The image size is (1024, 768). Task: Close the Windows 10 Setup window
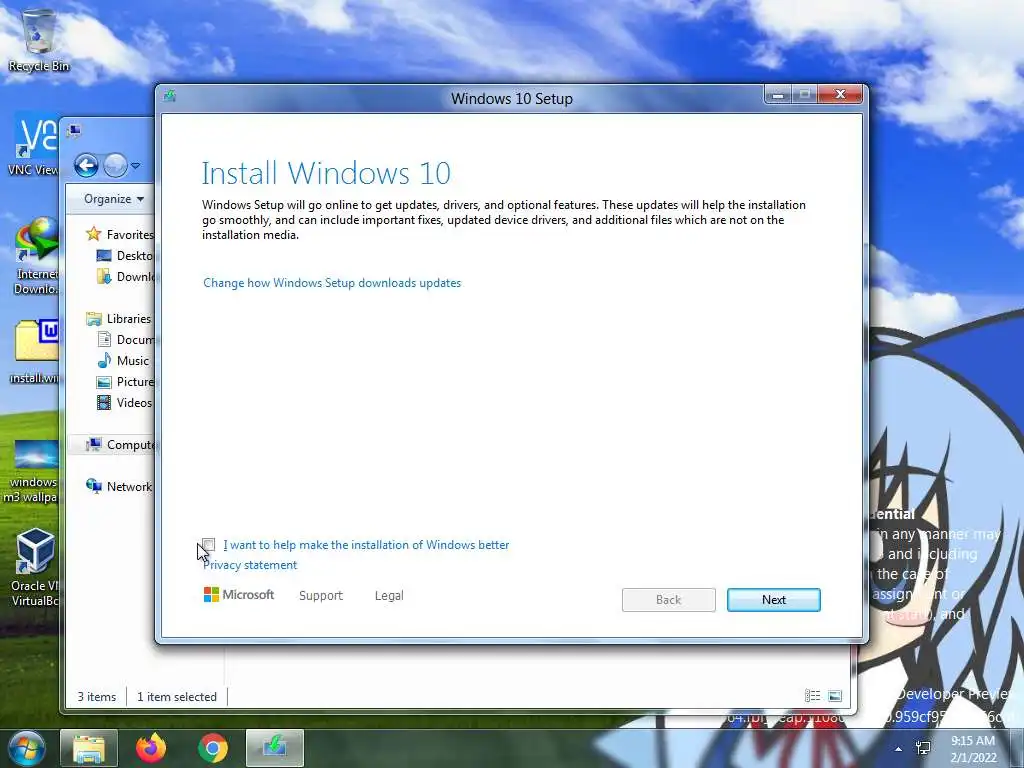pos(840,95)
